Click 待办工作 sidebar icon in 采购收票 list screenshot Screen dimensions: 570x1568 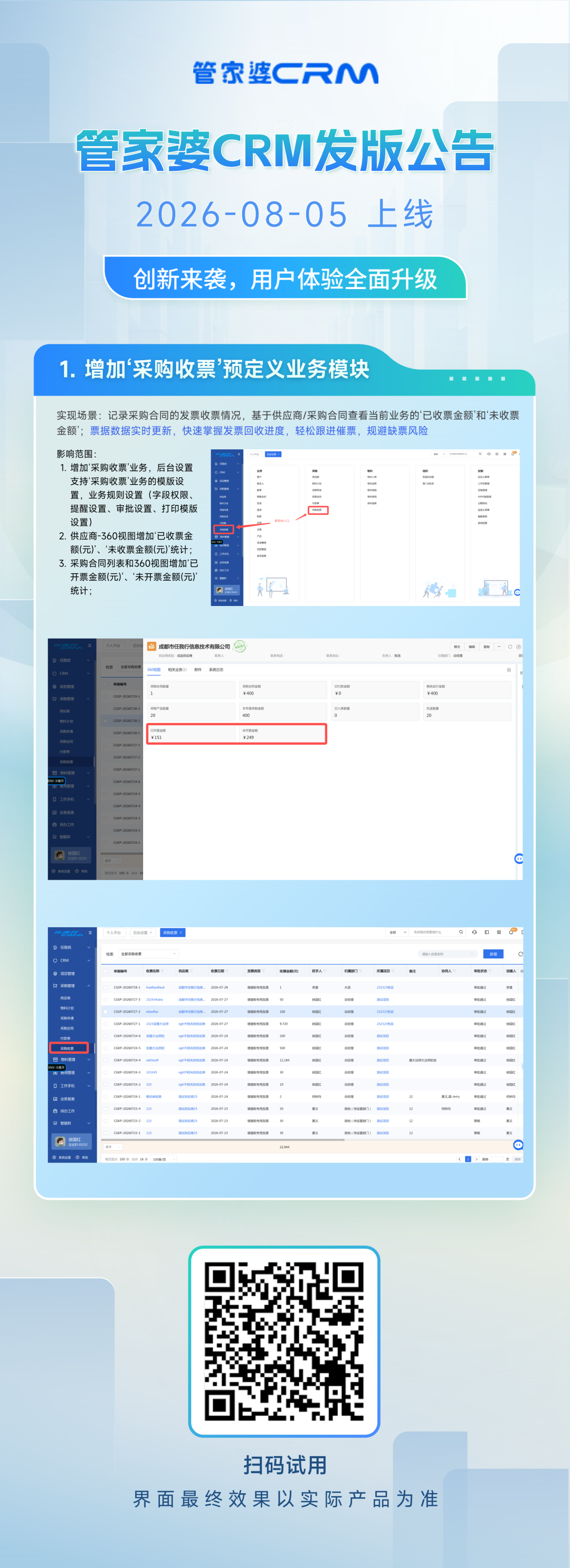pos(55,1111)
